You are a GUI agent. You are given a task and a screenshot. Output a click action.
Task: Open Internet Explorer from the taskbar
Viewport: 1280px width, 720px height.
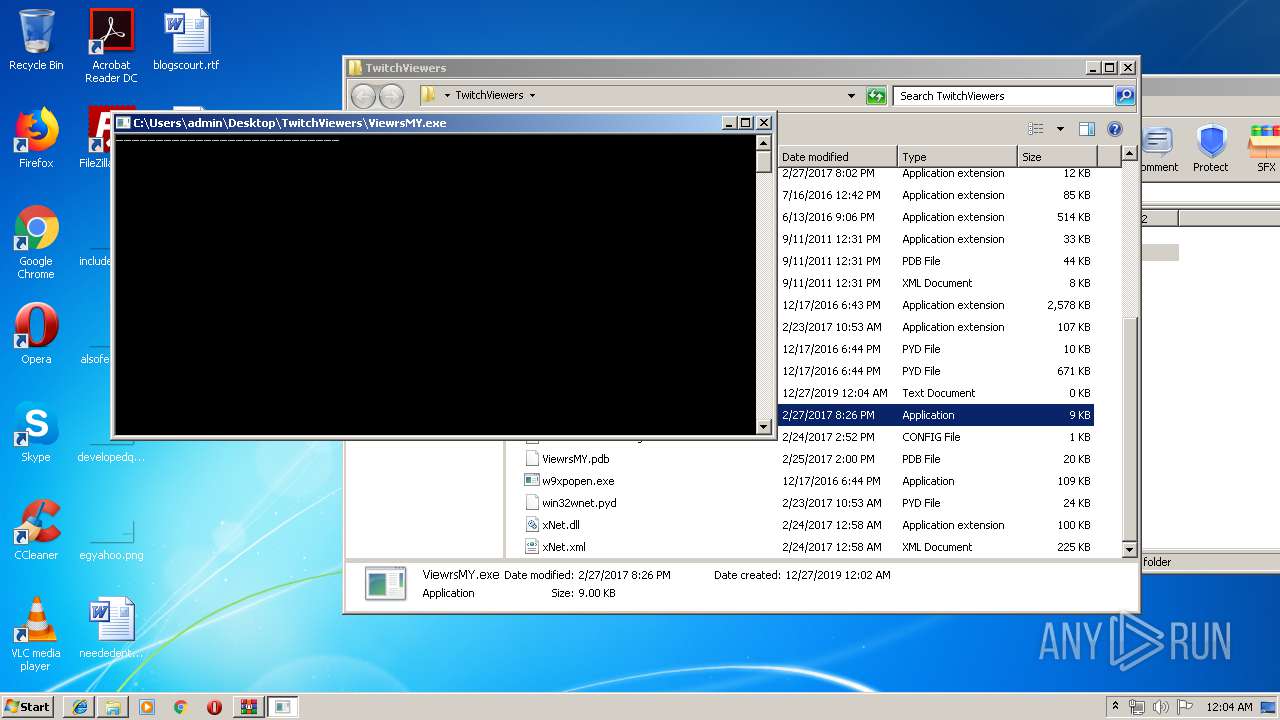point(80,706)
